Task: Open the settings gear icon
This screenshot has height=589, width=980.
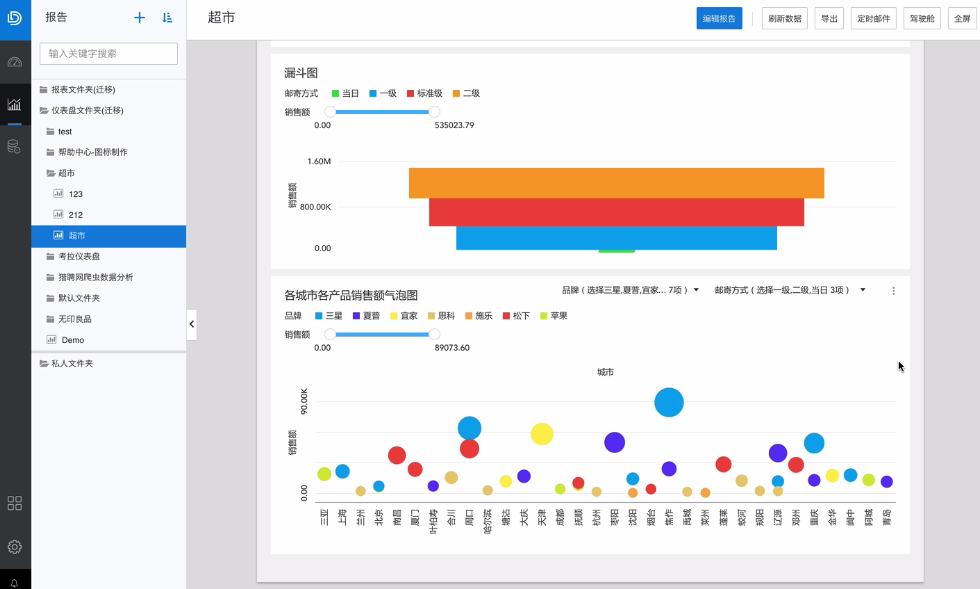Action: click(14, 546)
